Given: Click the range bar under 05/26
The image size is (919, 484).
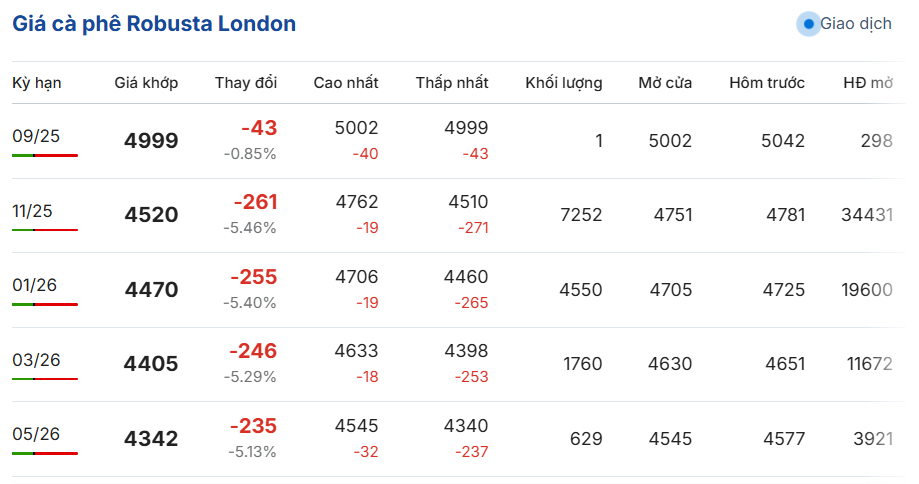Looking at the screenshot, I should (45, 454).
